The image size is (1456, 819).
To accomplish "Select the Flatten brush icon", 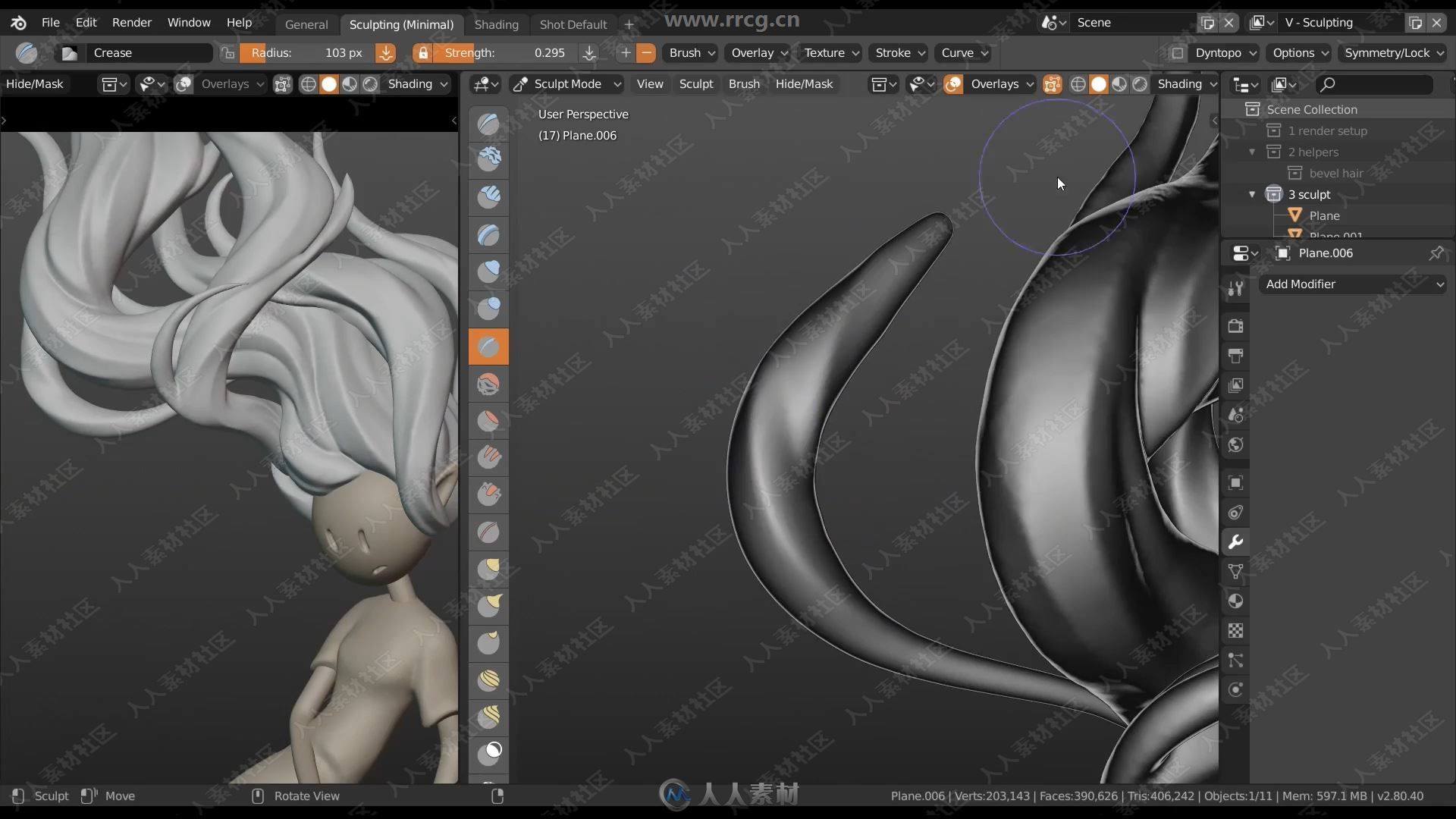I will click(x=489, y=568).
